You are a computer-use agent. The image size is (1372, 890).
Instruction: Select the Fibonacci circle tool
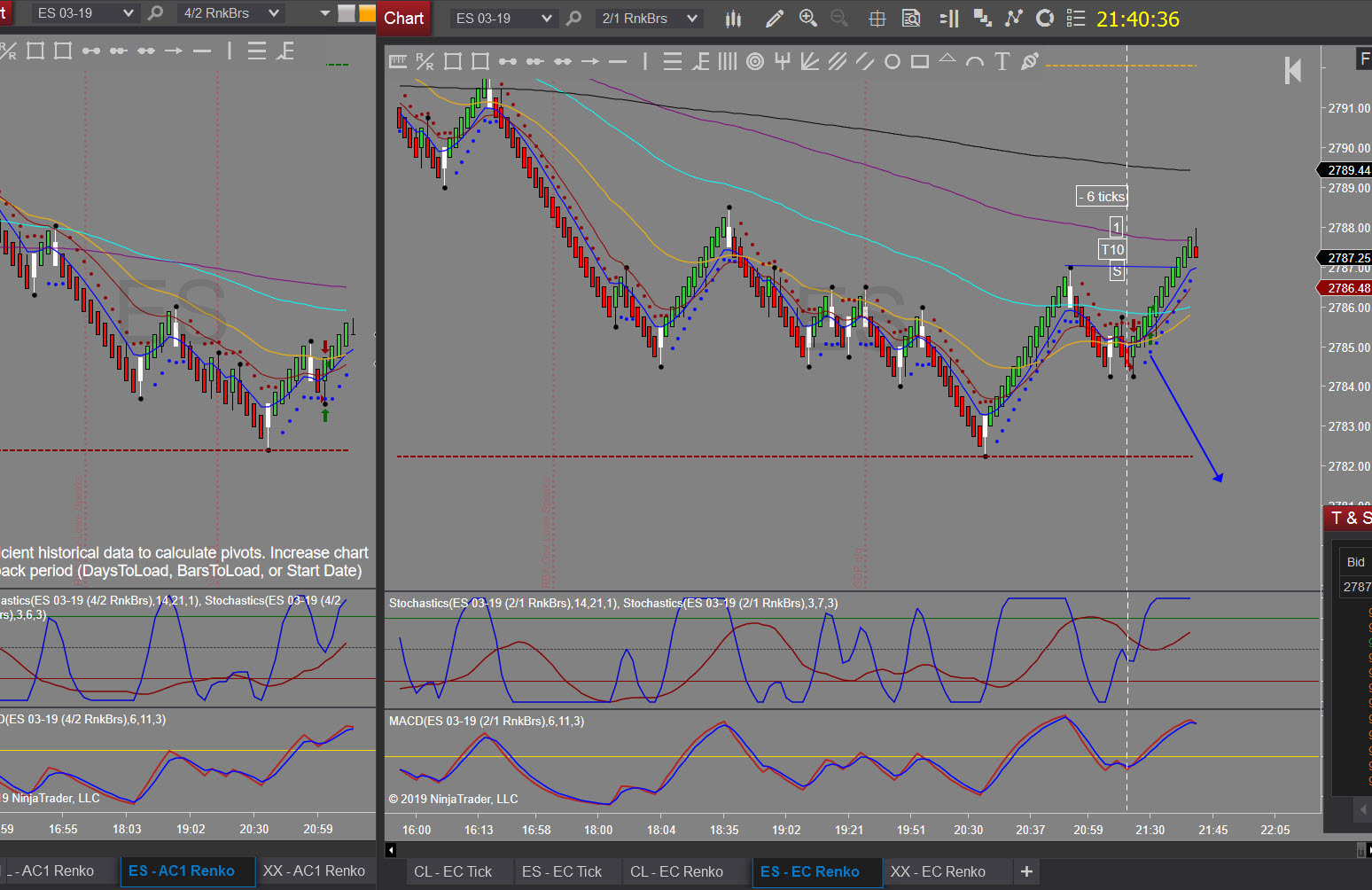[755, 61]
